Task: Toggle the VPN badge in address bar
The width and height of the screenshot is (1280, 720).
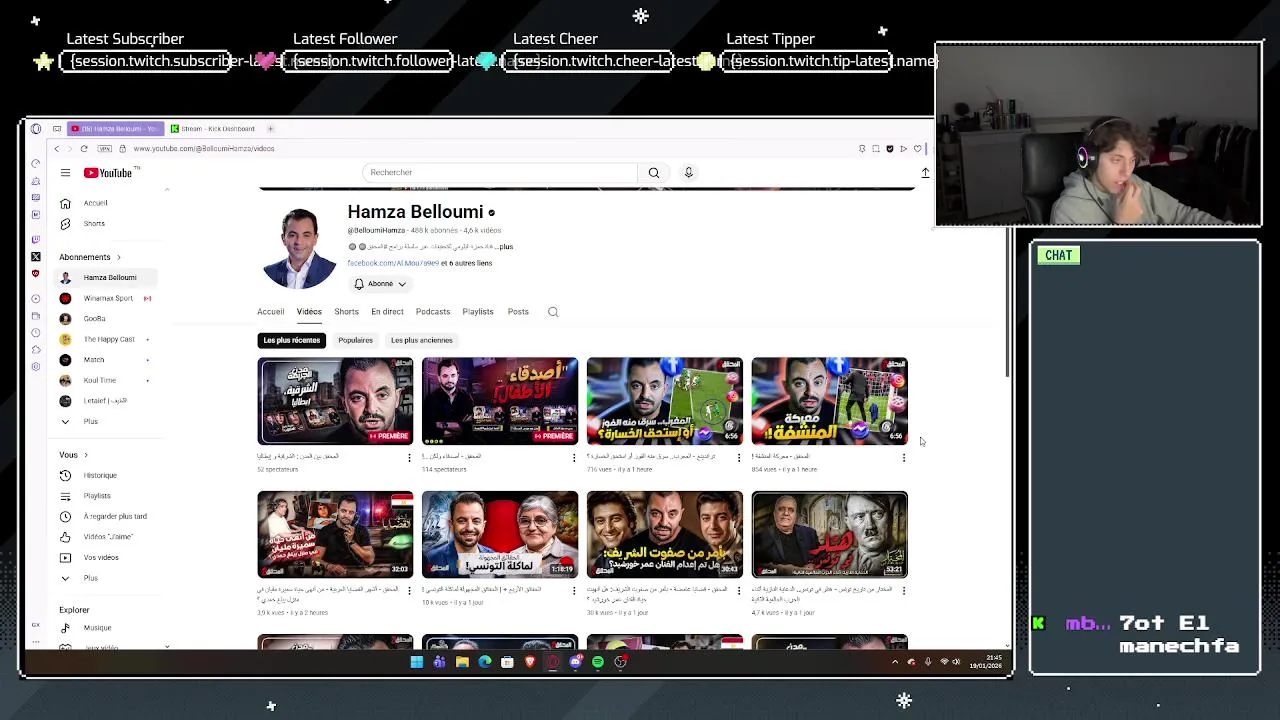Action: [x=104, y=149]
